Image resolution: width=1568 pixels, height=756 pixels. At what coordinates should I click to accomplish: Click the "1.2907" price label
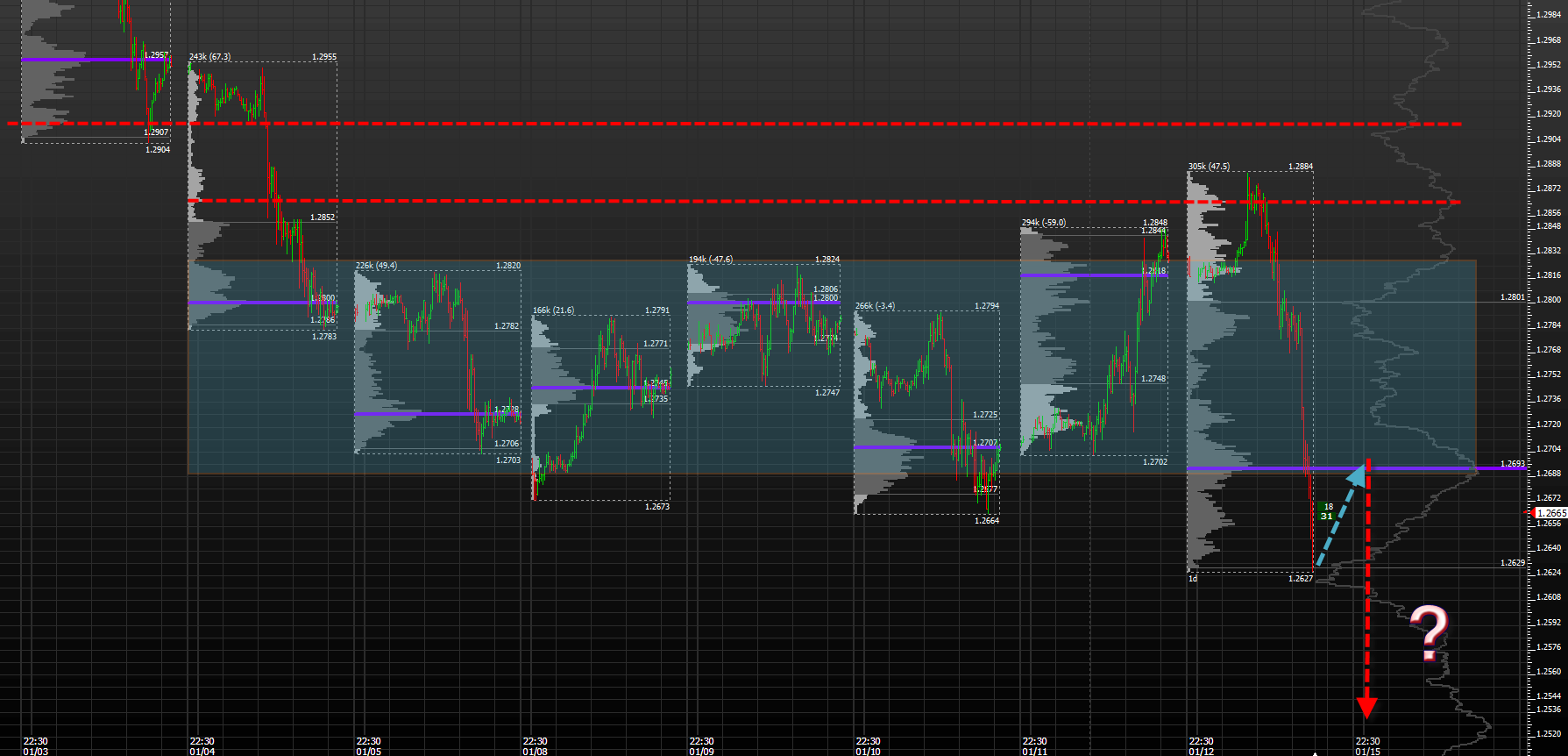coord(156,132)
